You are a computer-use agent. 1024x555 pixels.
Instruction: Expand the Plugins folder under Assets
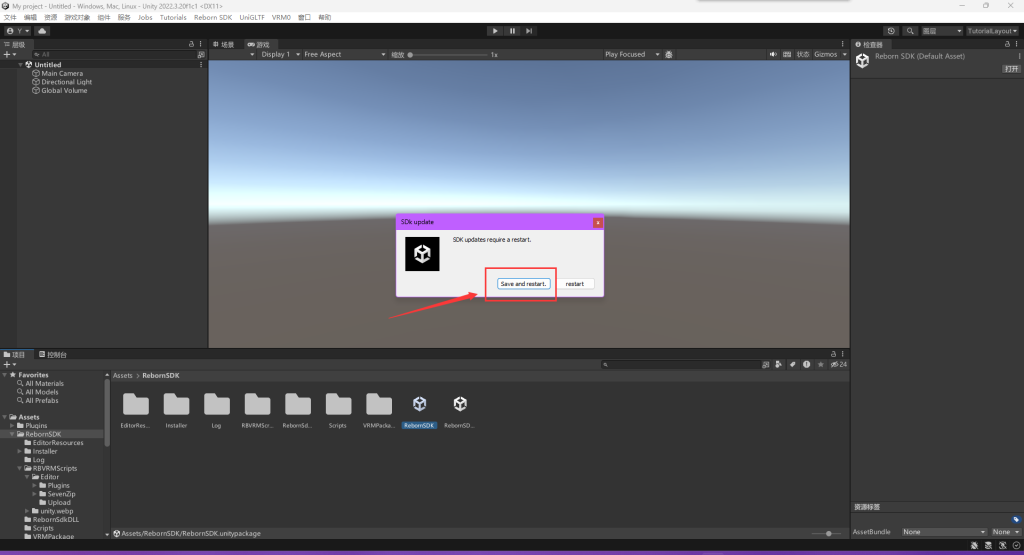click(20, 425)
